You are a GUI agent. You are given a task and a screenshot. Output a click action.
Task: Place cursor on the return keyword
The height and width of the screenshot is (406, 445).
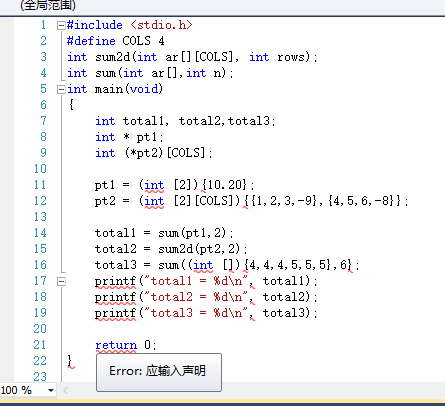click(x=116, y=345)
